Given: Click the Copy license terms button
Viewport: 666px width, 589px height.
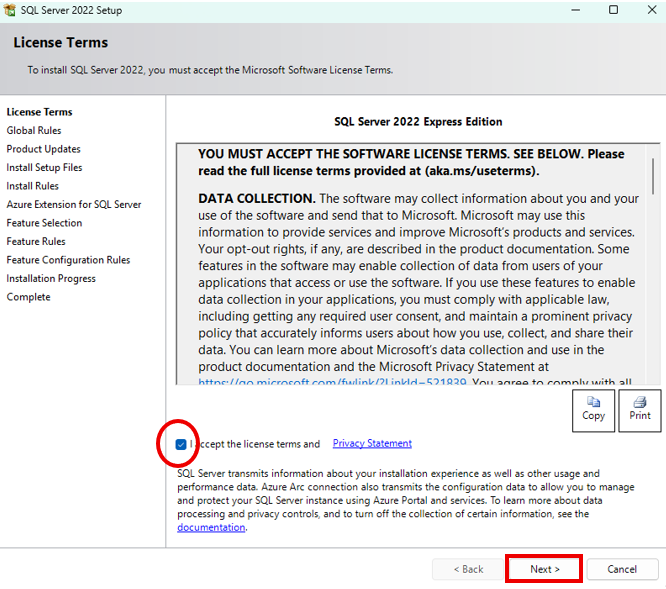Looking at the screenshot, I should click(x=593, y=410).
